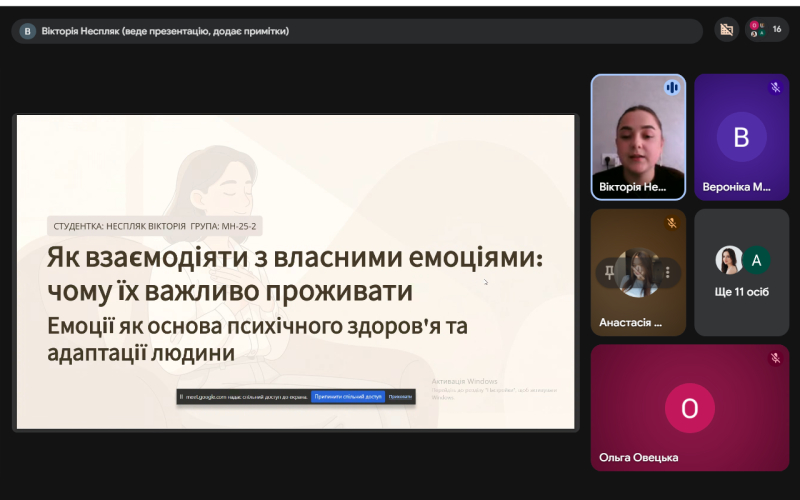This screenshot has width=800, height=500.
Task: Click the muted mic icon on Вероніка's tile
Action: 774,88
